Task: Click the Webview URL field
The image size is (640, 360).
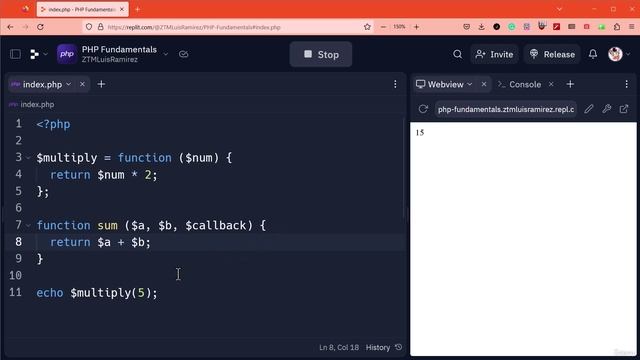Action: click(x=506, y=109)
